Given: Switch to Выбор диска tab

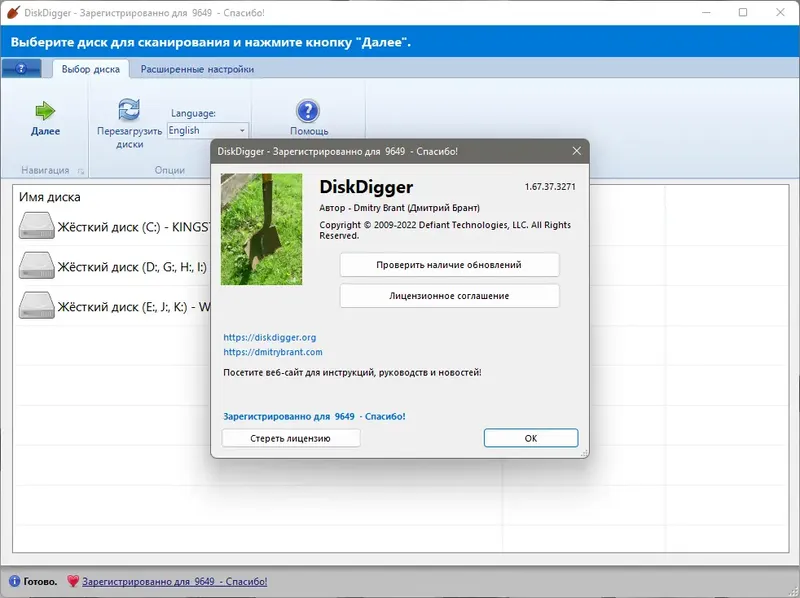Looking at the screenshot, I should [x=91, y=69].
